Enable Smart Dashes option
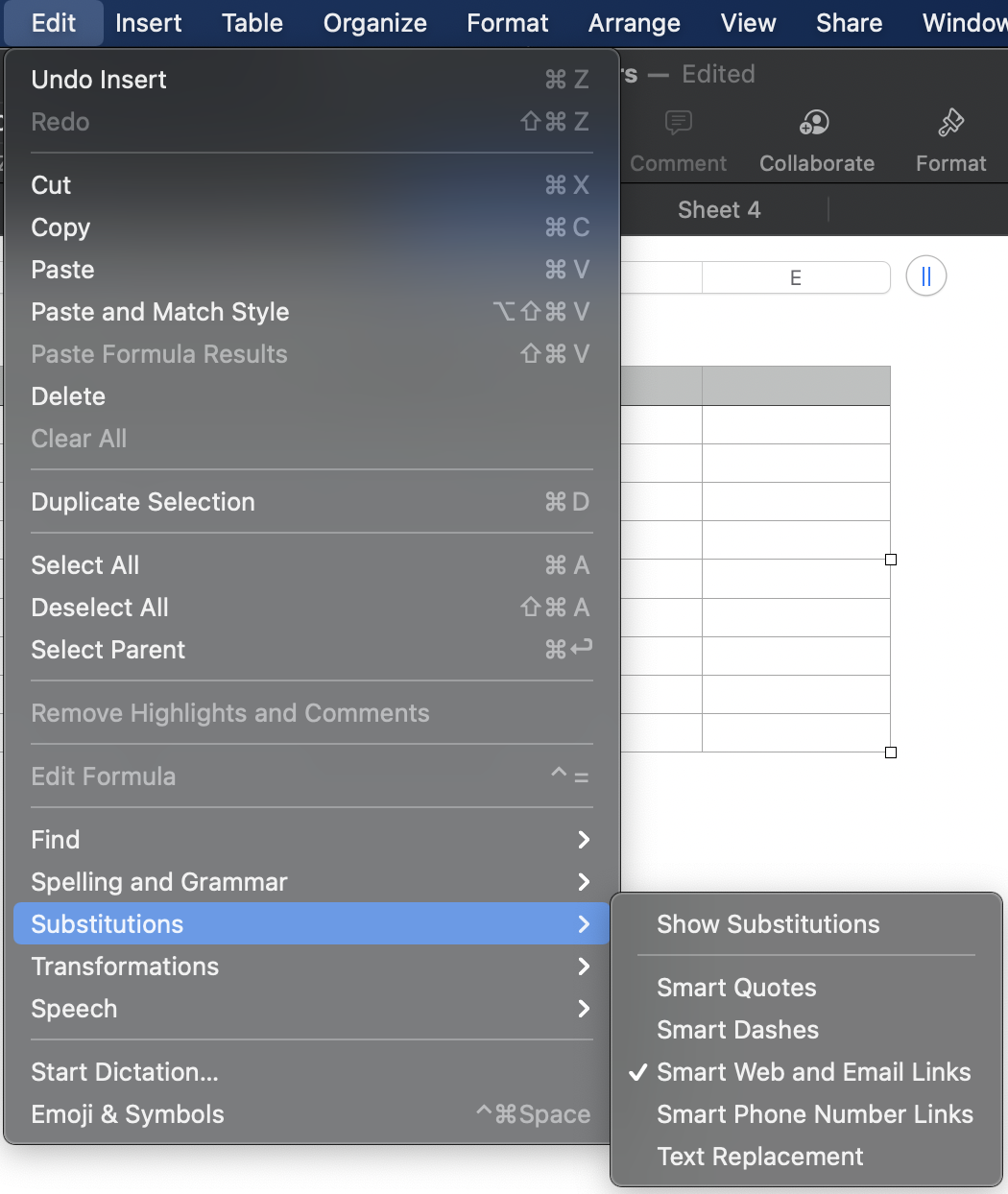The height and width of the screenshot is (1194, 1008). click(737, 1030)
